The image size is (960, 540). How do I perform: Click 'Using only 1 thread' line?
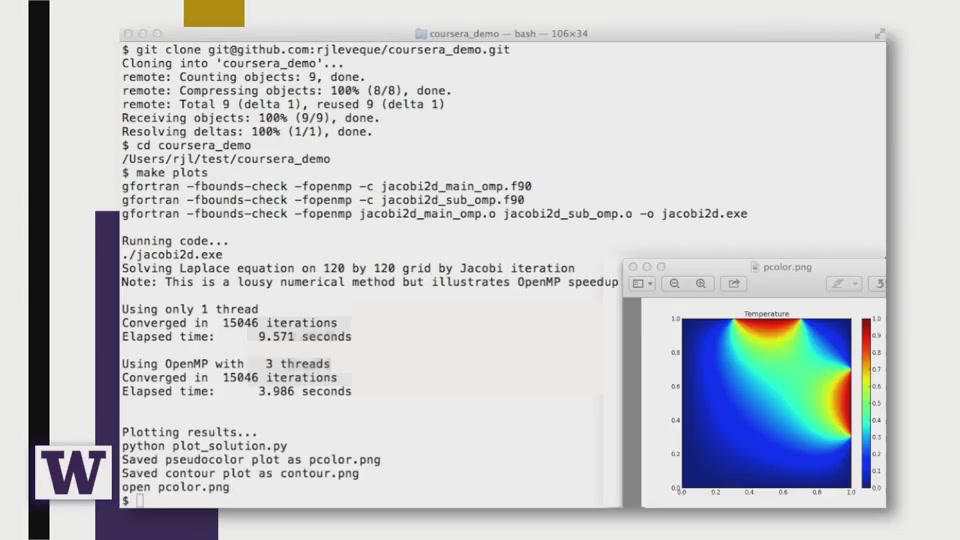190,309
